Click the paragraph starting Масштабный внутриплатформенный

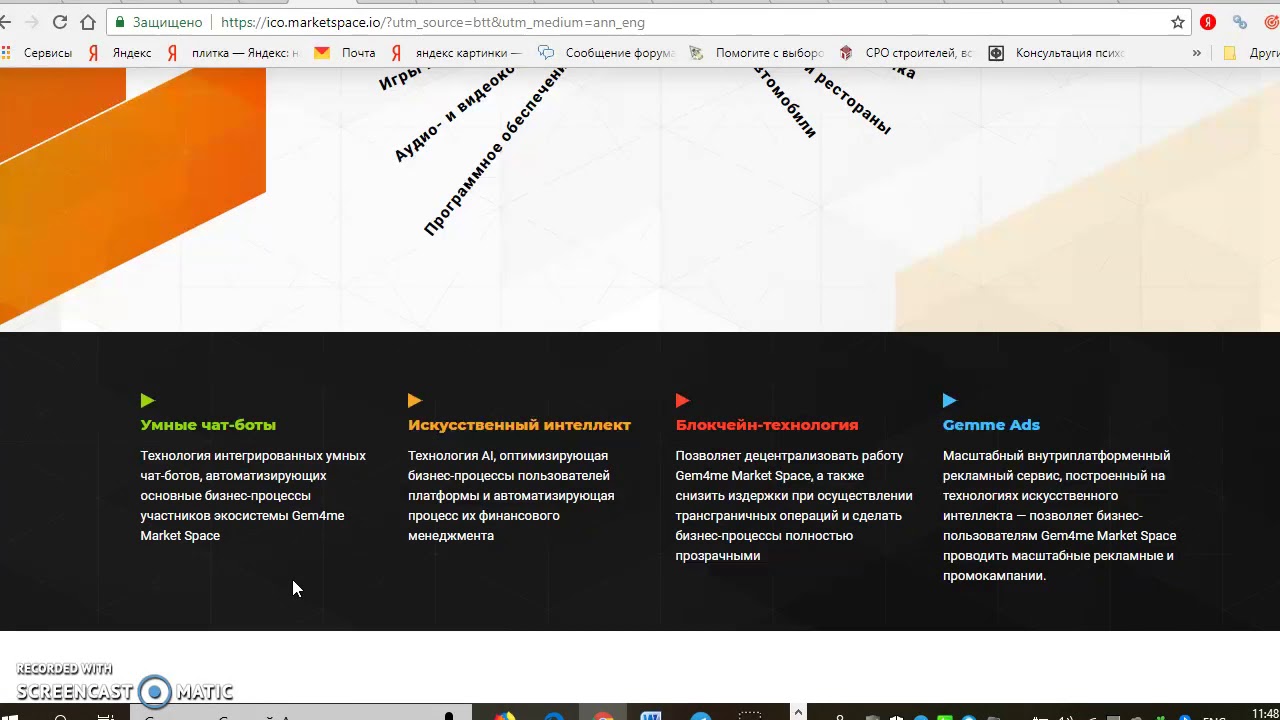tap(1059, 516)
